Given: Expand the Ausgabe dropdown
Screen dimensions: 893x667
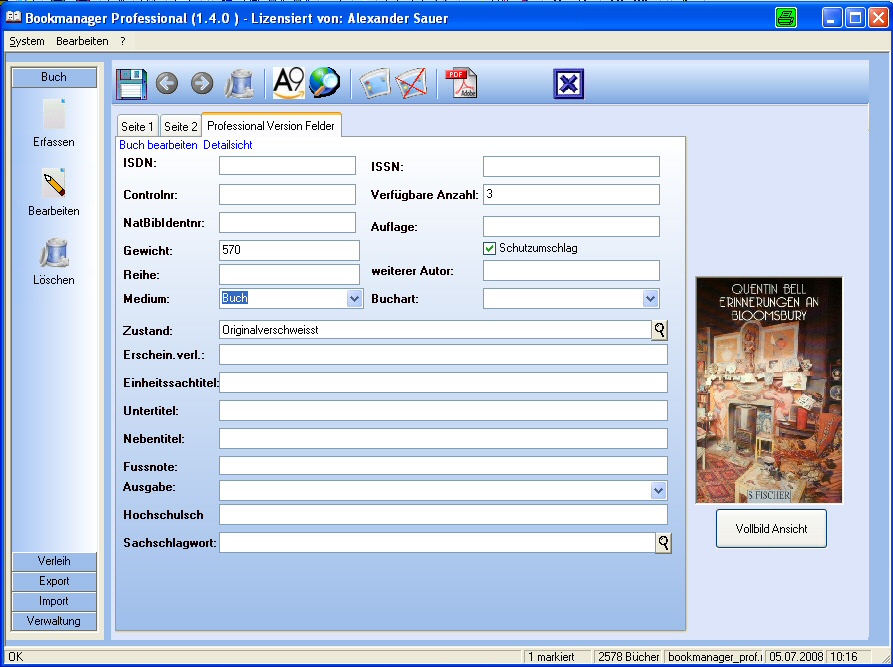Looking at the screenshot, I should 658,490.
